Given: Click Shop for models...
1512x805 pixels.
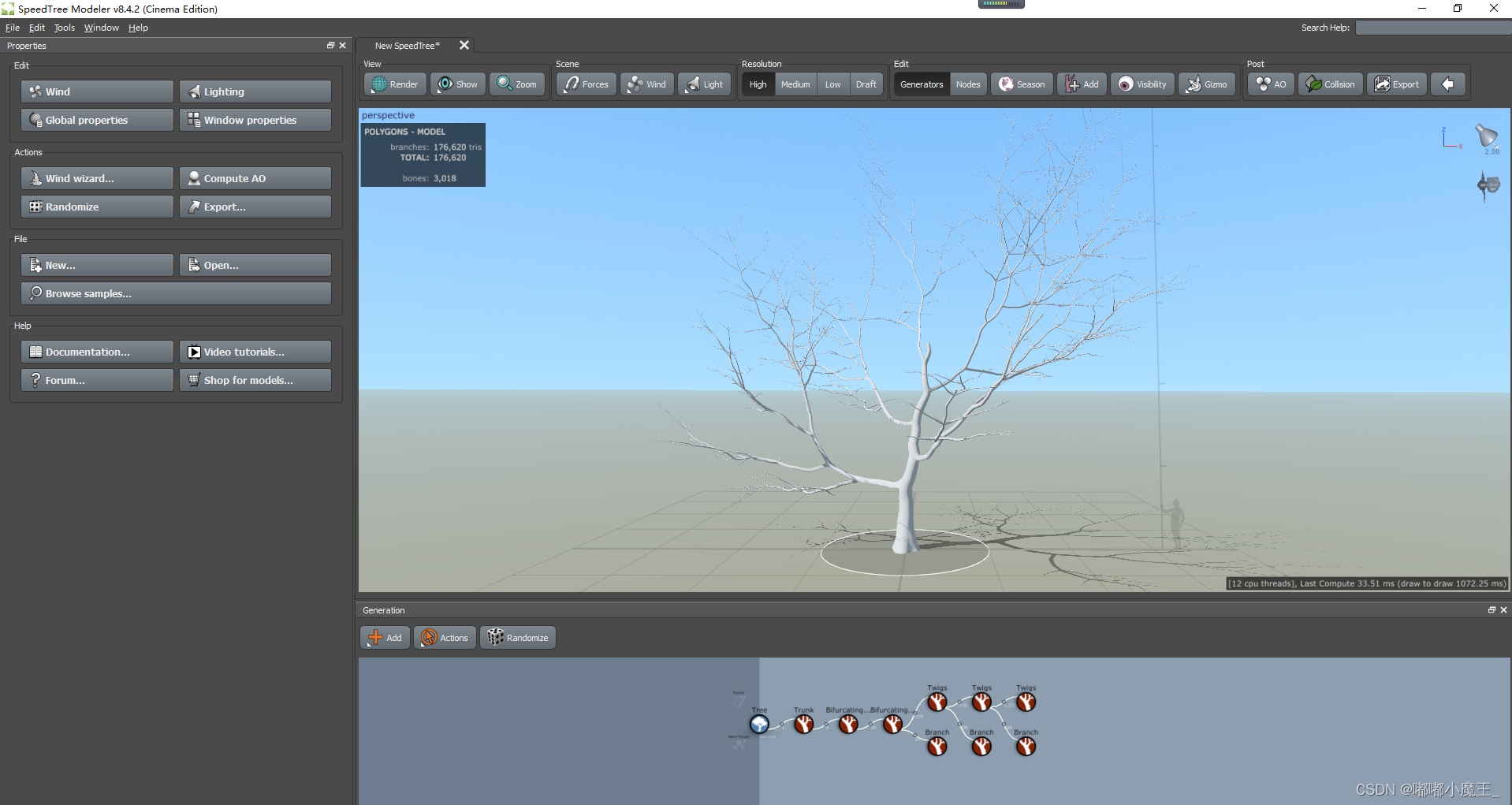Looking at the screenshot, I should 255,380.
